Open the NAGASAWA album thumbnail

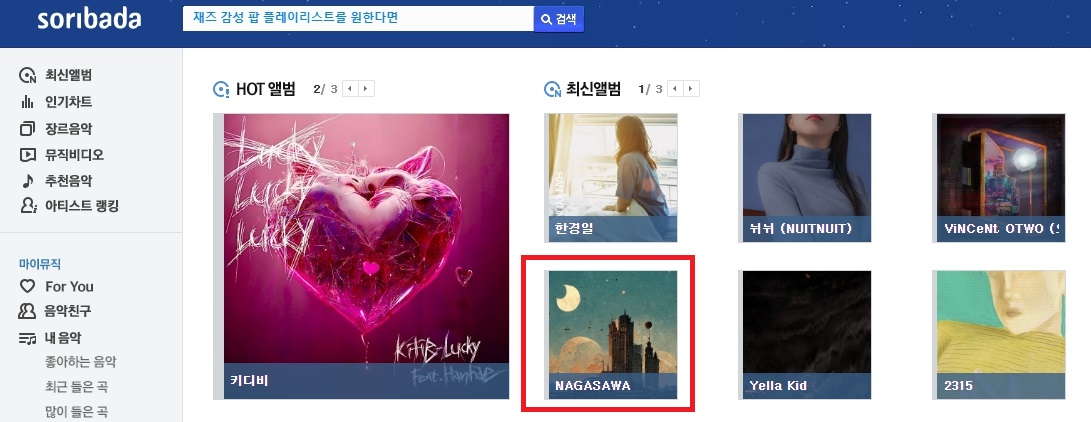(x=612, y=334)
